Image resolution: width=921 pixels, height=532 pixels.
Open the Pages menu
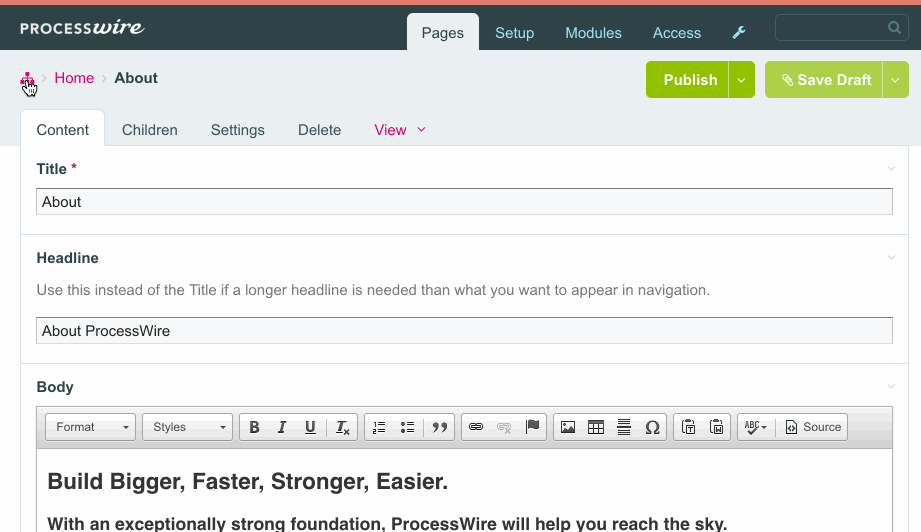(443, 33)
